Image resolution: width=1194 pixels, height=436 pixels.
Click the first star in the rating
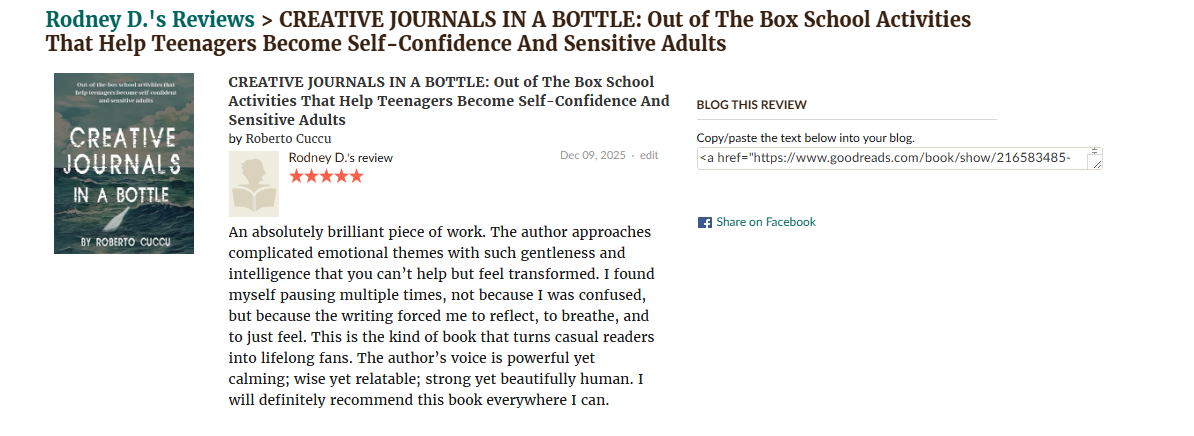click(x=296, y=176)
